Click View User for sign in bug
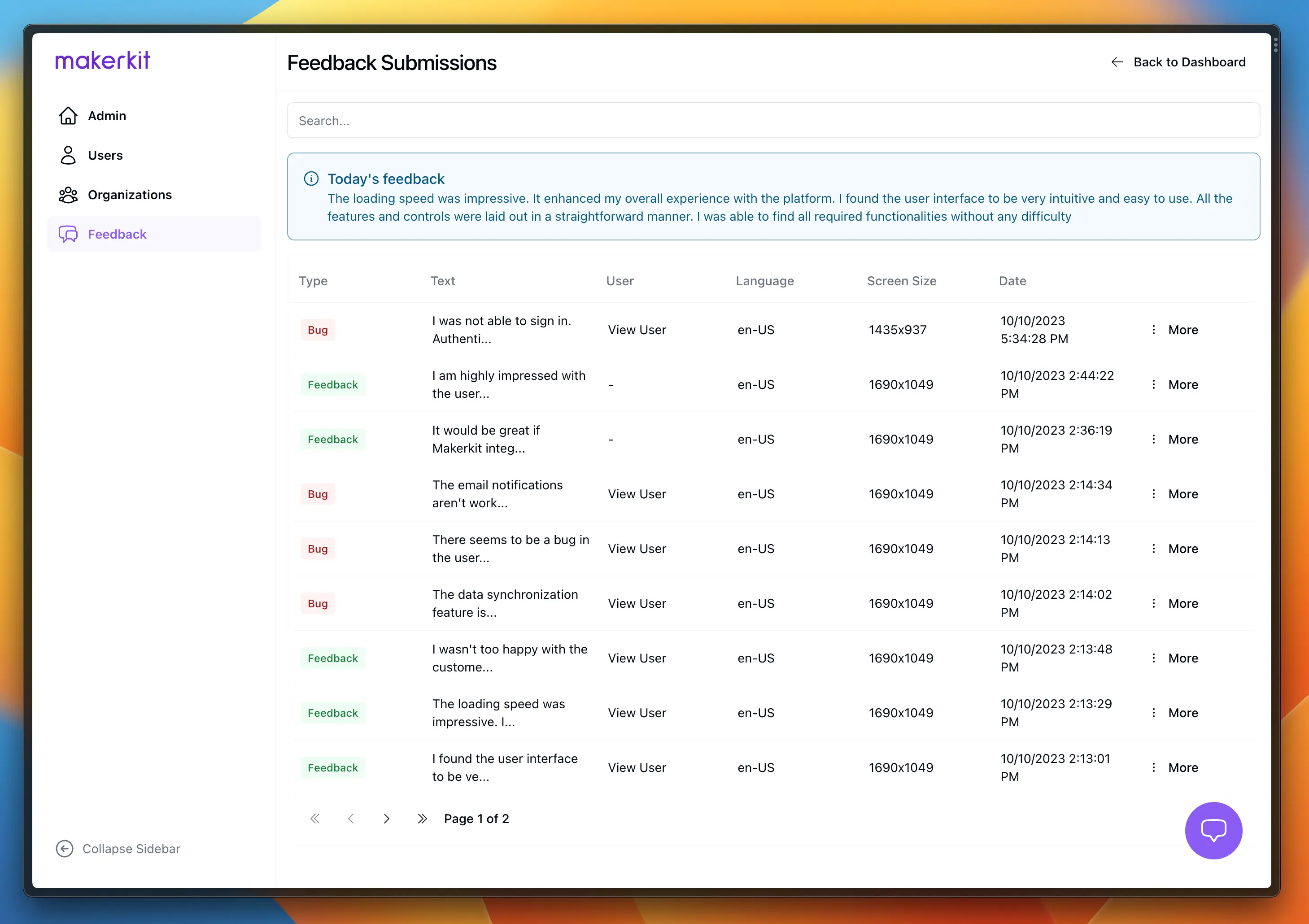The image size is (1309, 924). pos(637,330)
